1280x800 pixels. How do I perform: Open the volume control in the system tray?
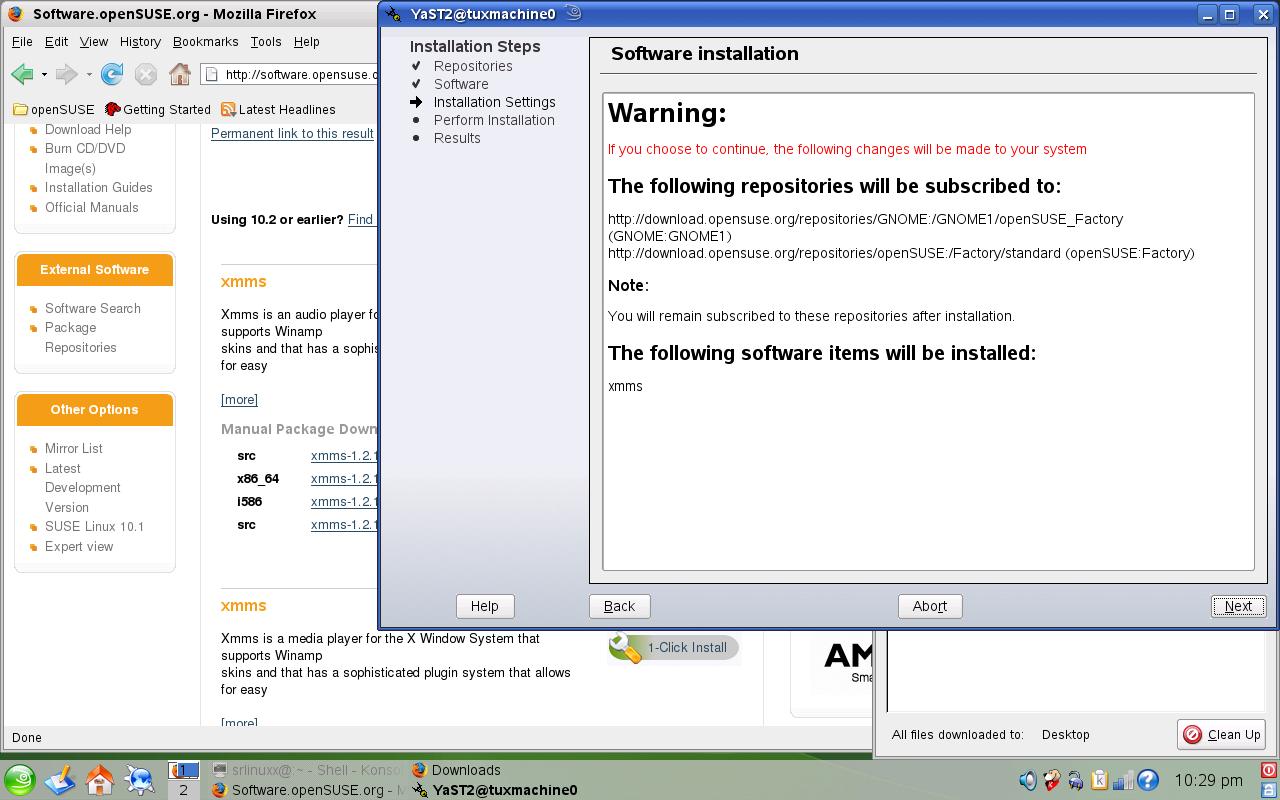[x=1028, y=780]
